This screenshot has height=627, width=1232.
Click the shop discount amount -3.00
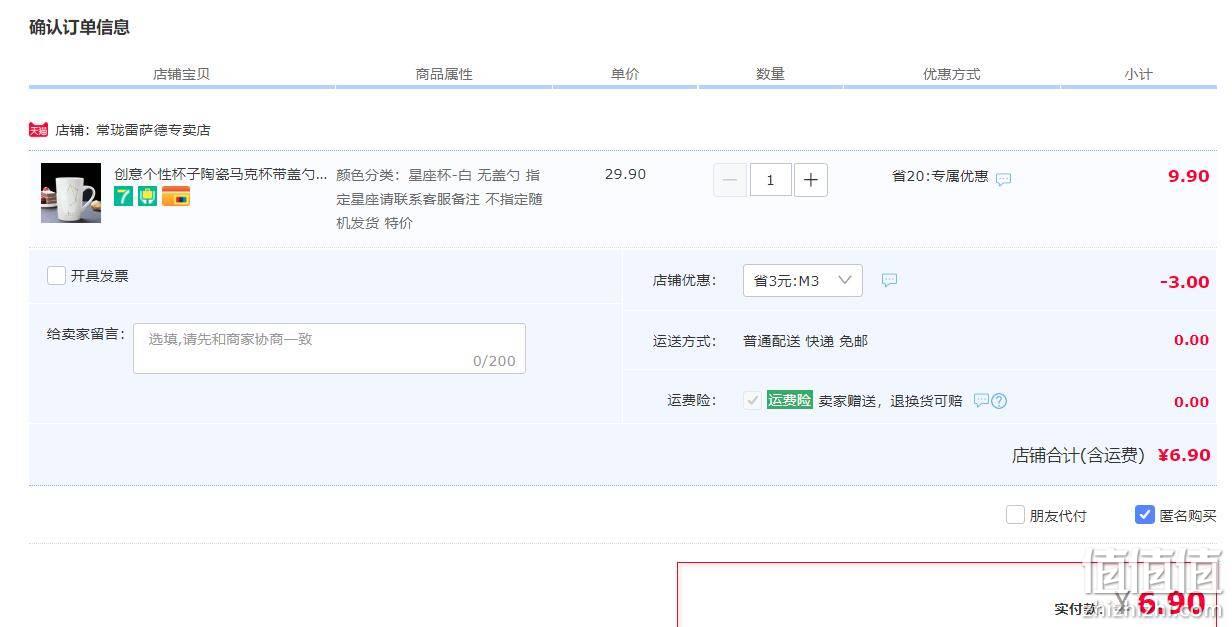[1185, 282]
